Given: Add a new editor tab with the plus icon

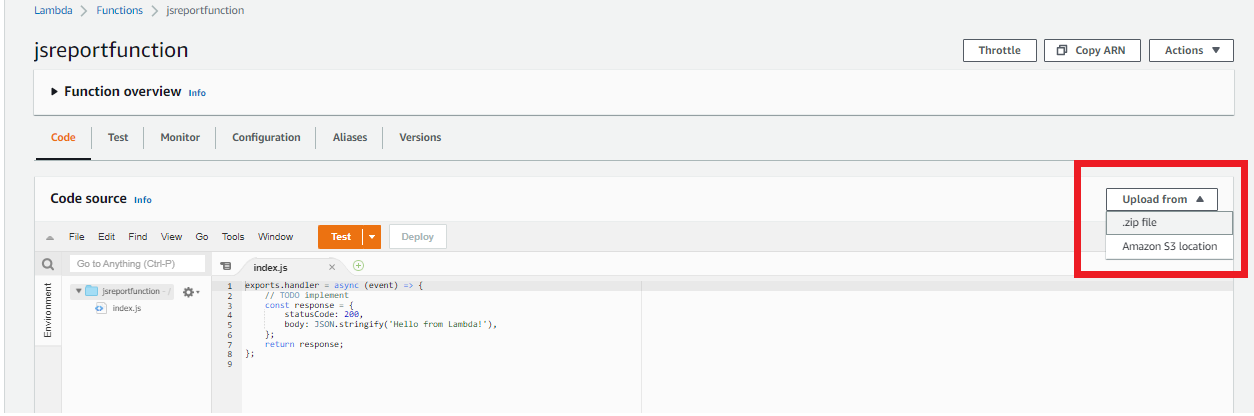Looking at the screenshot, I should click(358, 266).
